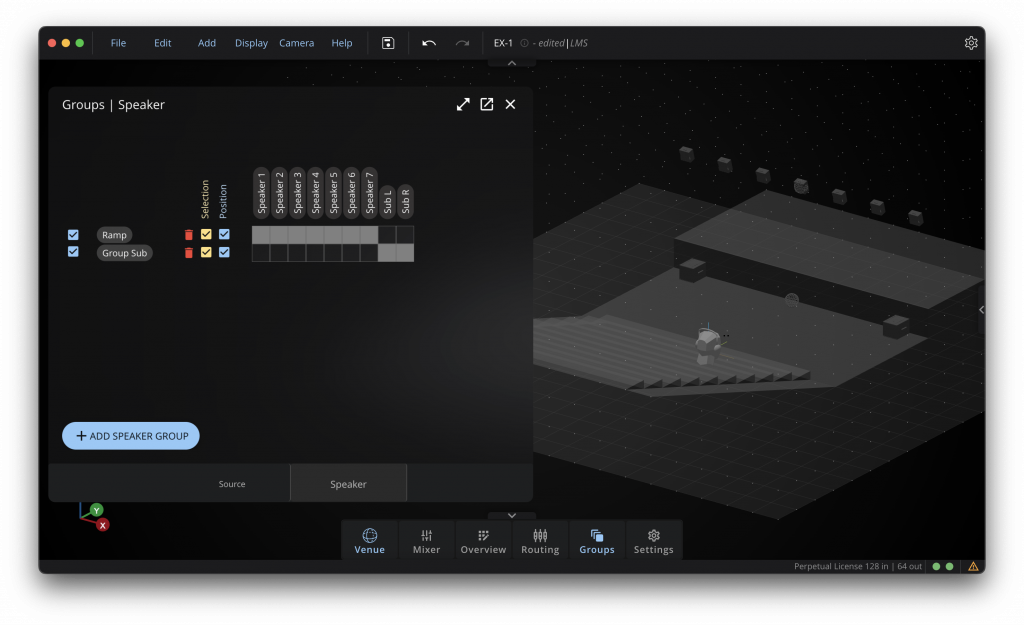Viewport: 1024px width, 625px height.
Task: Click the Y axis gizmo handle
Action: pos(97,510)
